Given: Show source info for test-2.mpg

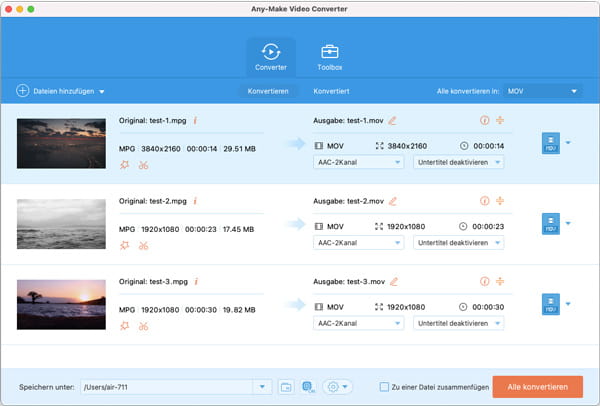Looking at the screenshot, I should point(195,201).
